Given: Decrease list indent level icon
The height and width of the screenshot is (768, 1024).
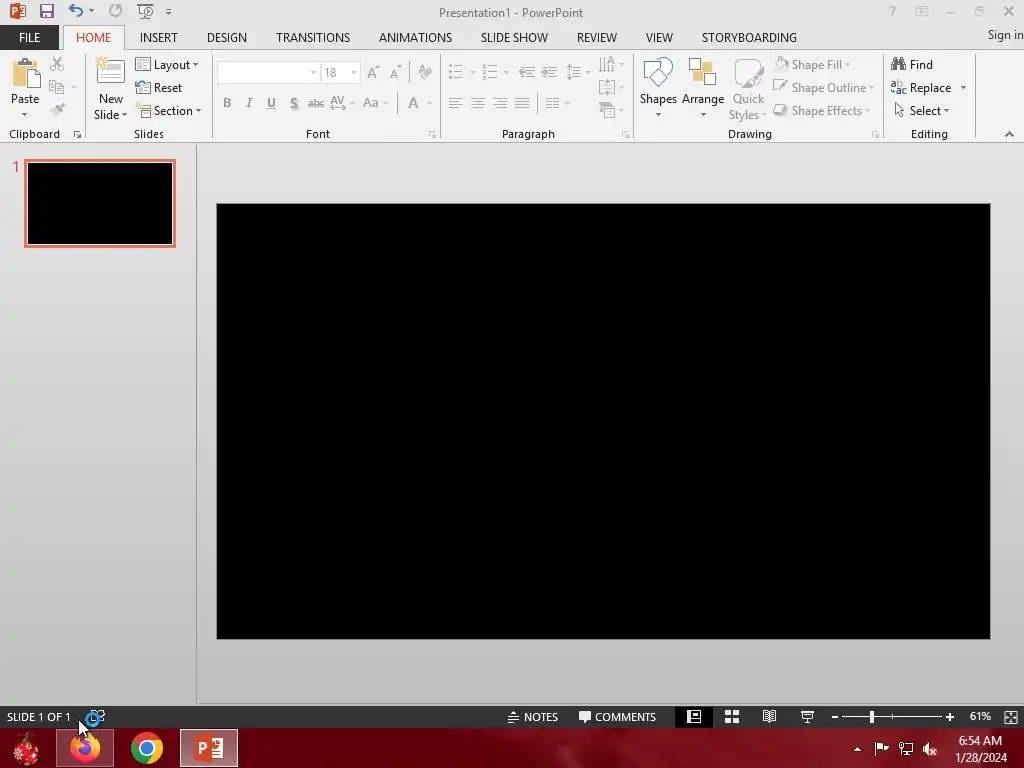Looking at the screenshot, I should point(527,72).
